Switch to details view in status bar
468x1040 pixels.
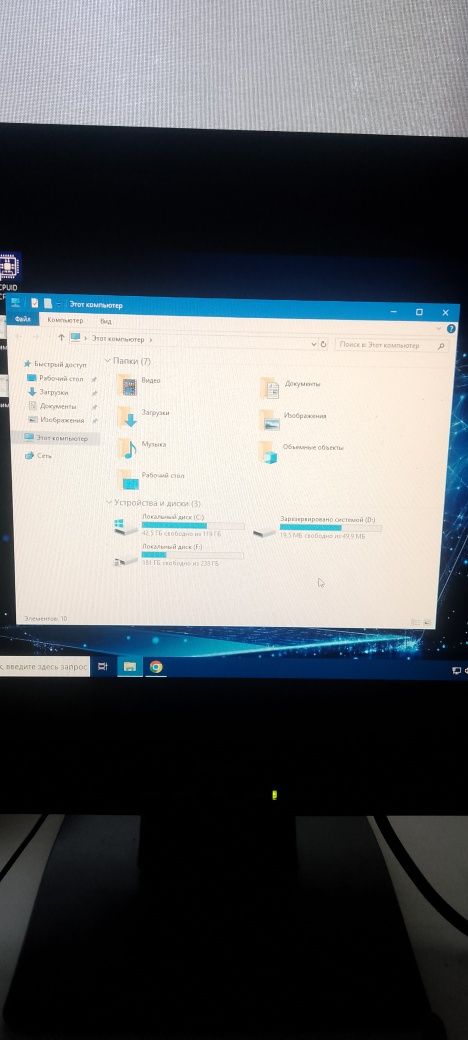[x=415, y=622]
